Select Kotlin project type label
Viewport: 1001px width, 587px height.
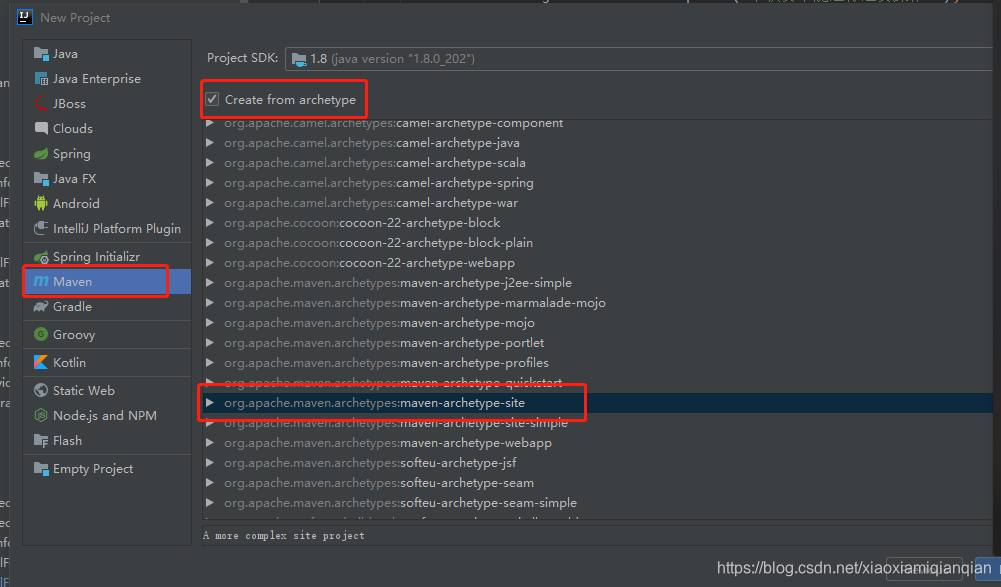click(x=69, y=362)
